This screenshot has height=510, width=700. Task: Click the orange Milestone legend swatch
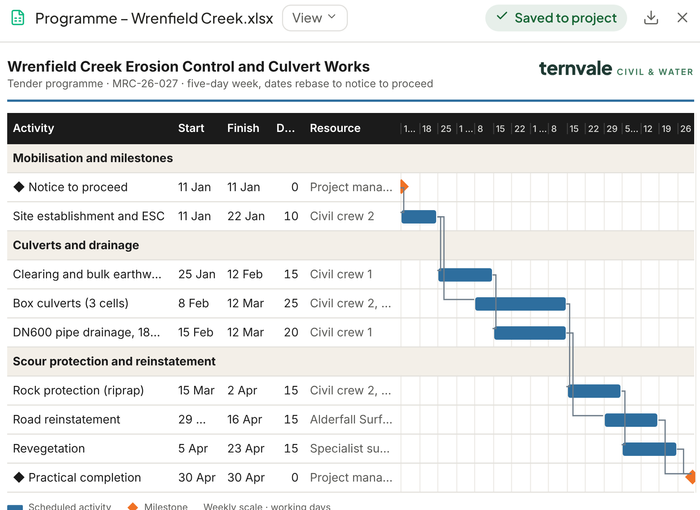(x=133, y=507)
